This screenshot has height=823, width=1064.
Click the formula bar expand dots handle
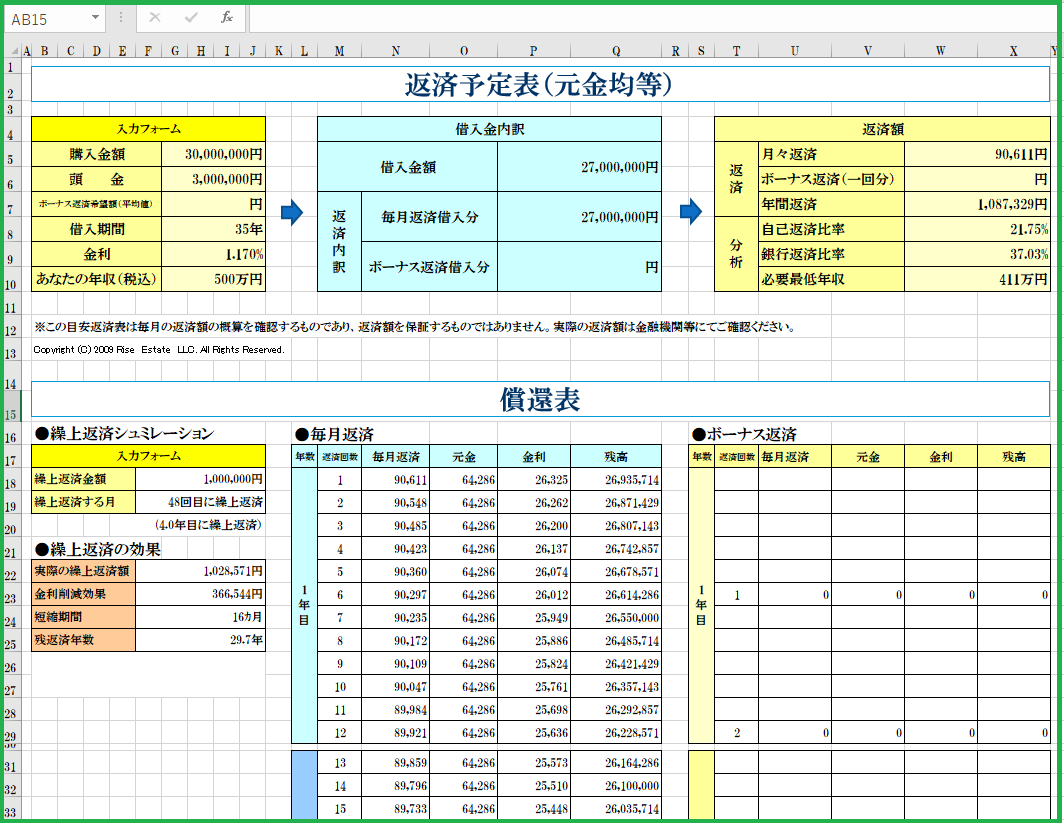(121, 18)
